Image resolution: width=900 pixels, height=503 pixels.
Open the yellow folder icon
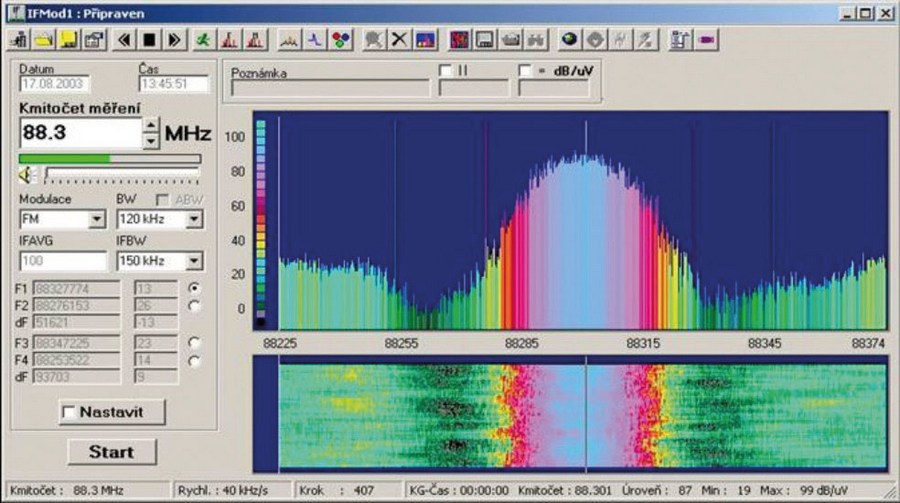pos(44,40)
